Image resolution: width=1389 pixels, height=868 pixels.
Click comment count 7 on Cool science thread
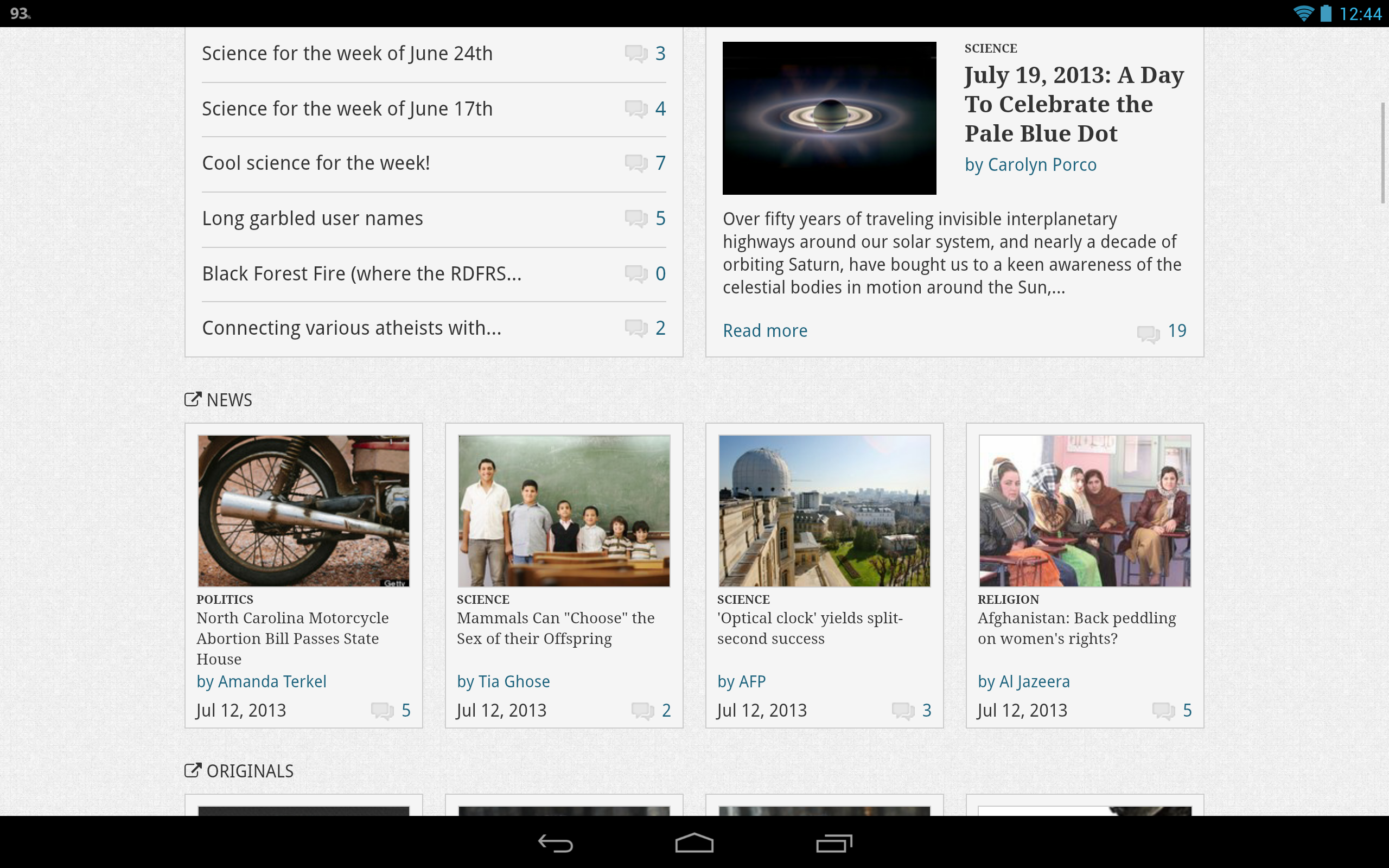click(x=661, y=163)
